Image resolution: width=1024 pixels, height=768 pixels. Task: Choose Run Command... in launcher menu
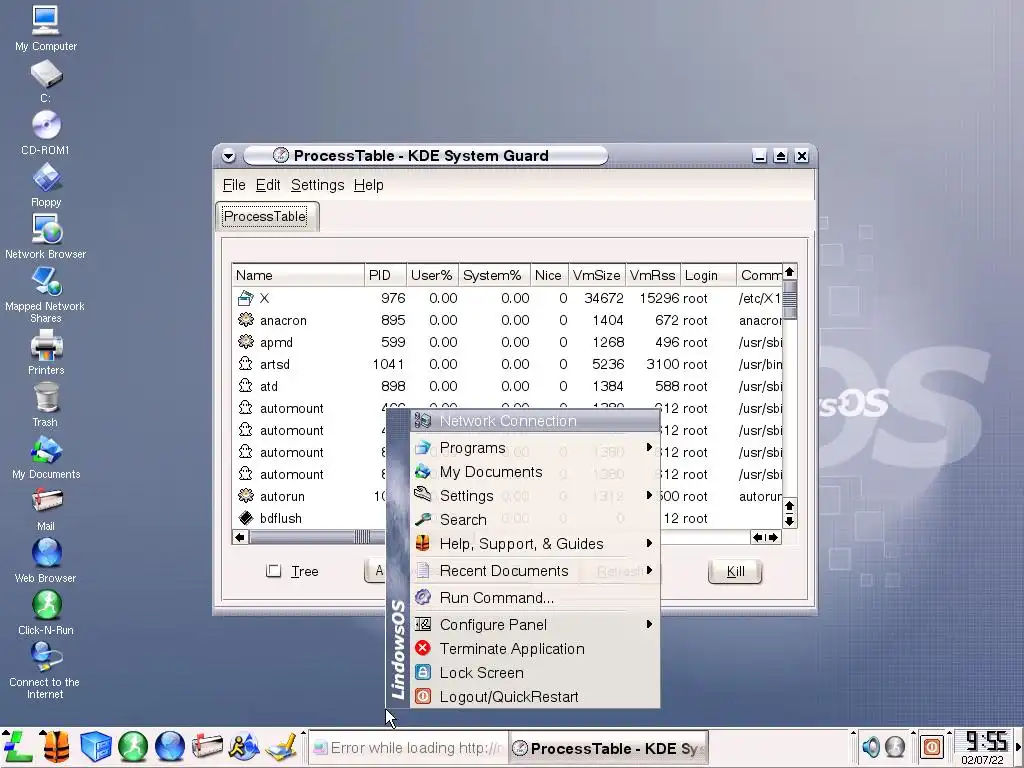coord(534,598)
